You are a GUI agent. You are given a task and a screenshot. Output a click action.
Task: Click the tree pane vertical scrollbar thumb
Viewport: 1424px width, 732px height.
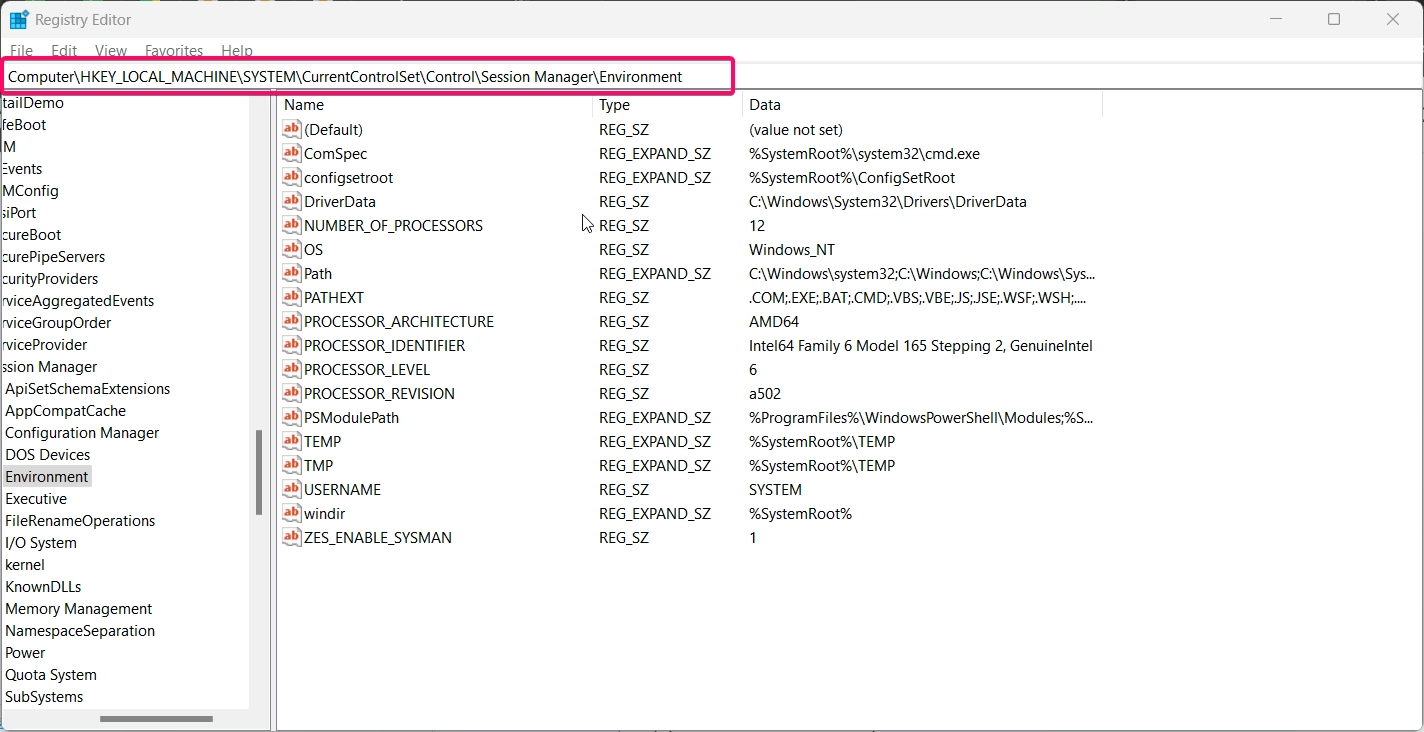click(x=259, y=472)
